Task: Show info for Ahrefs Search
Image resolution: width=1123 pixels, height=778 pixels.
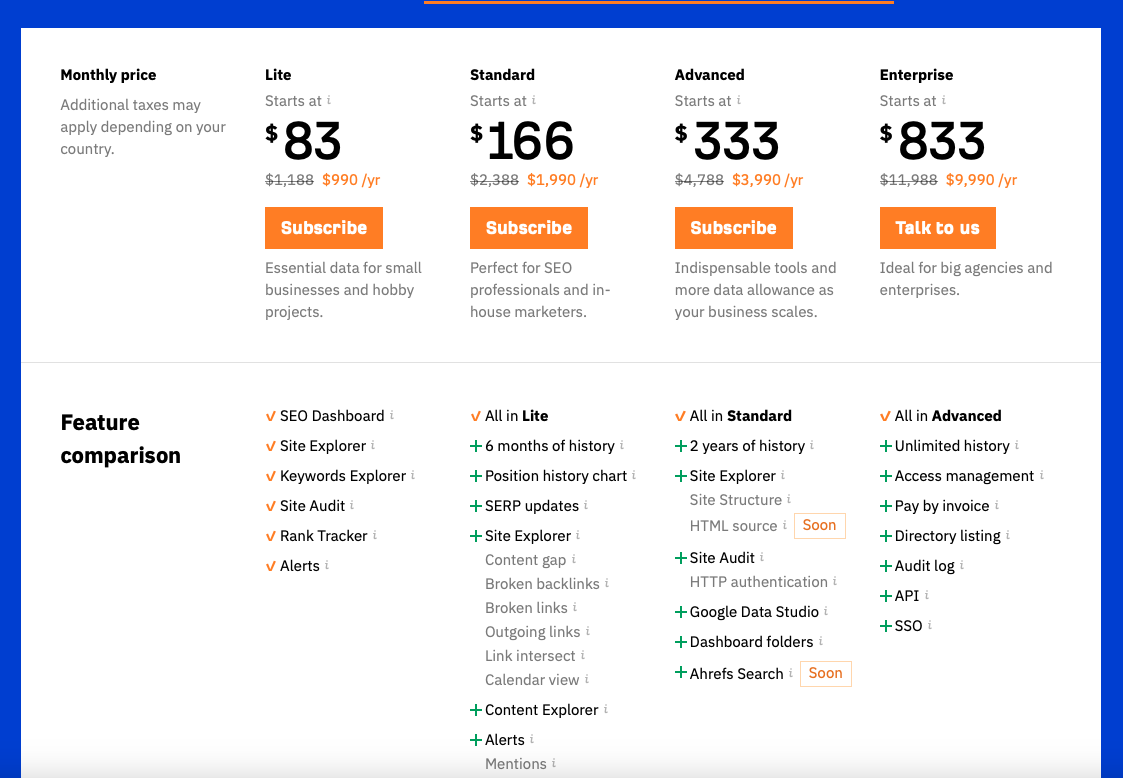Action: [x=791, y=673]
